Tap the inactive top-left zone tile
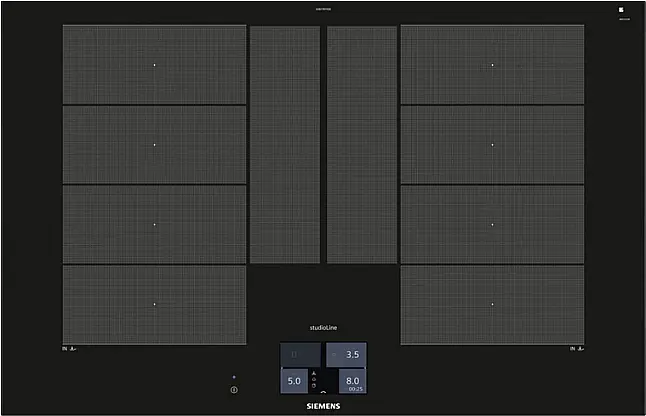The image size is (646, 416). click(300, 354)
